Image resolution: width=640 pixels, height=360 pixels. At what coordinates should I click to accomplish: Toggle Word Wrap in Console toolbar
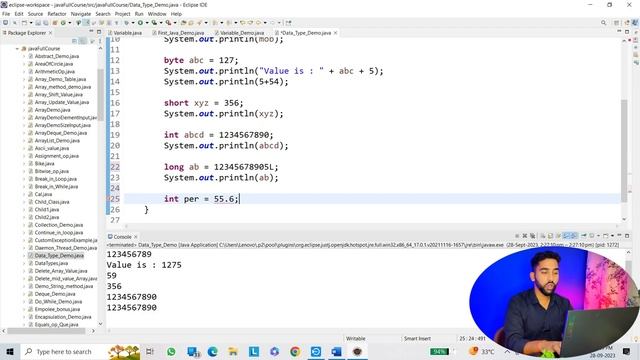[558, 236]
